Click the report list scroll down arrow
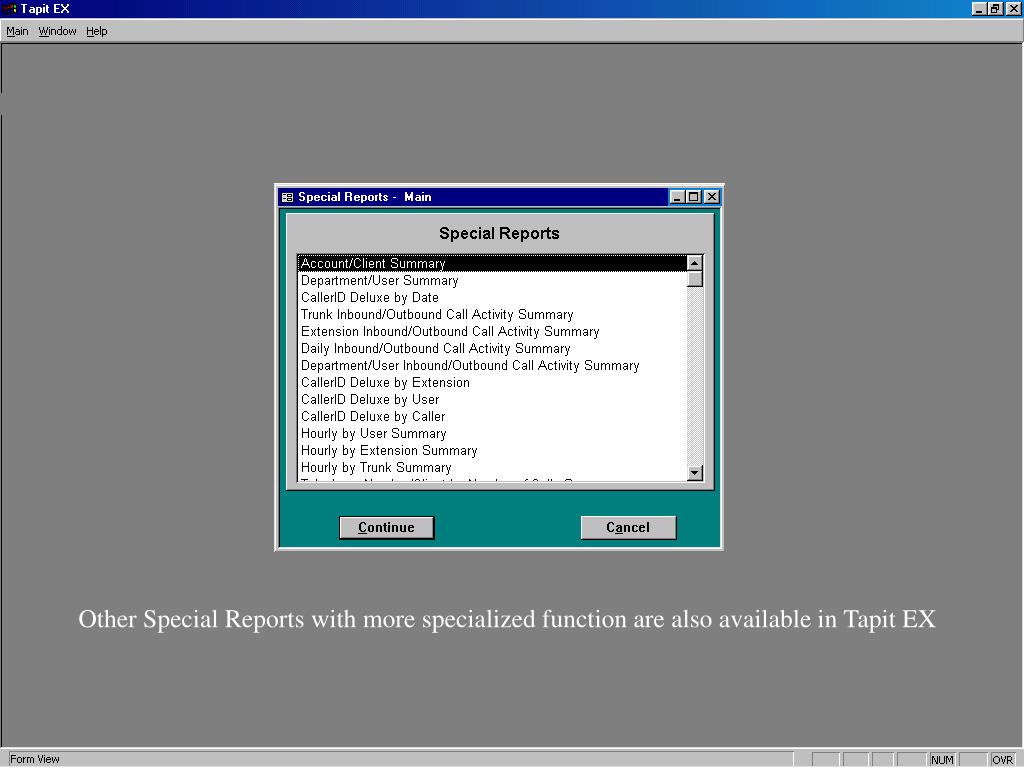The height and width of the screenshot is (768, 1024). 695,472
